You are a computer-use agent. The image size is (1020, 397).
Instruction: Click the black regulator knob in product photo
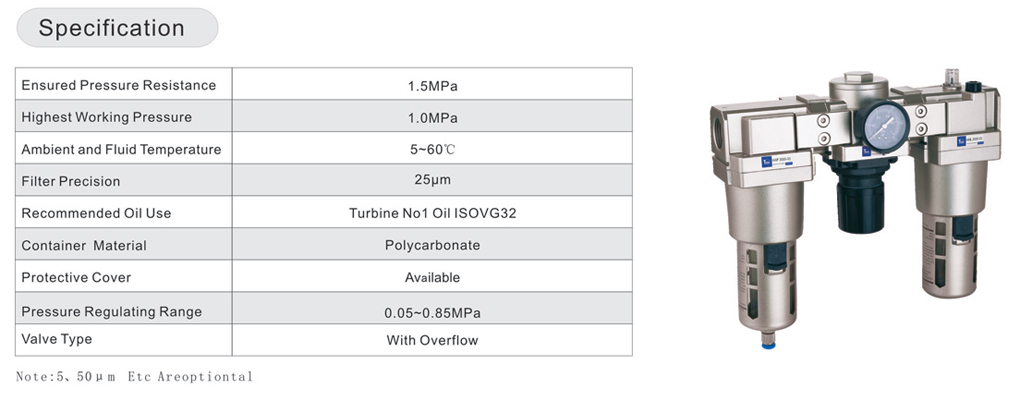coord(861,206)
